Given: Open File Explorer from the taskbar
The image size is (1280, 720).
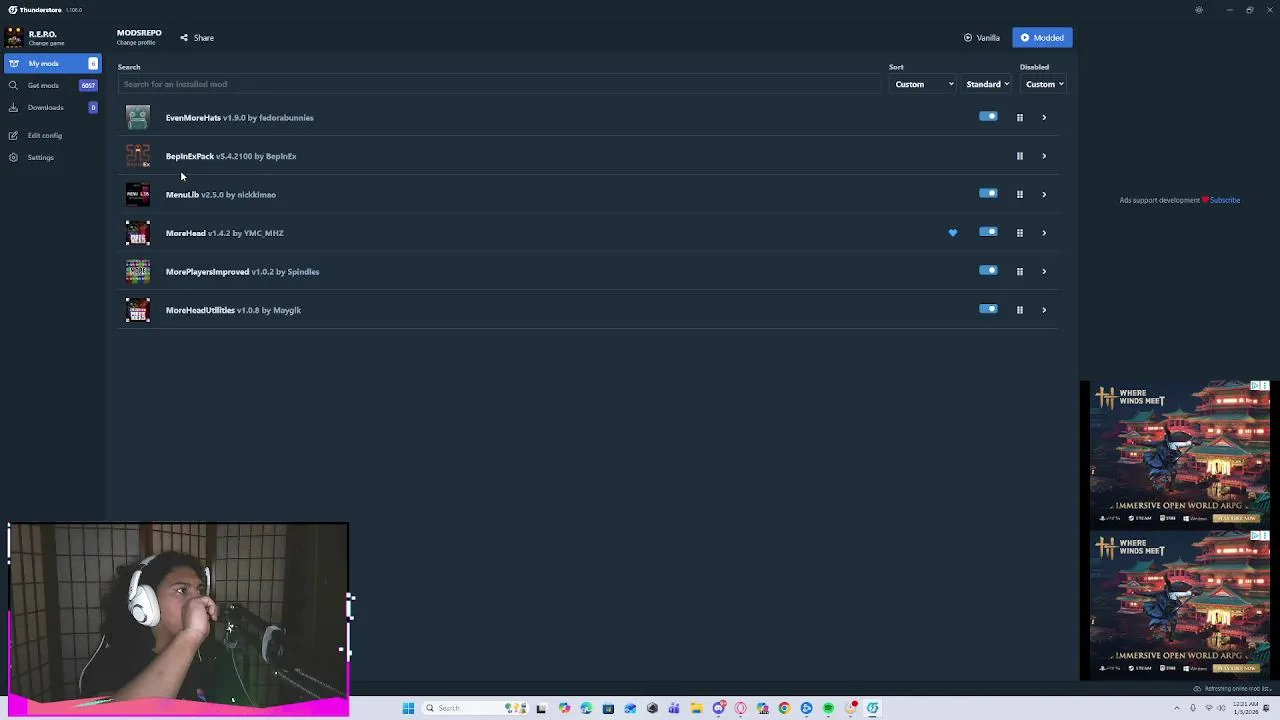Looking at the screenshot, I should (x=696, y=708).
